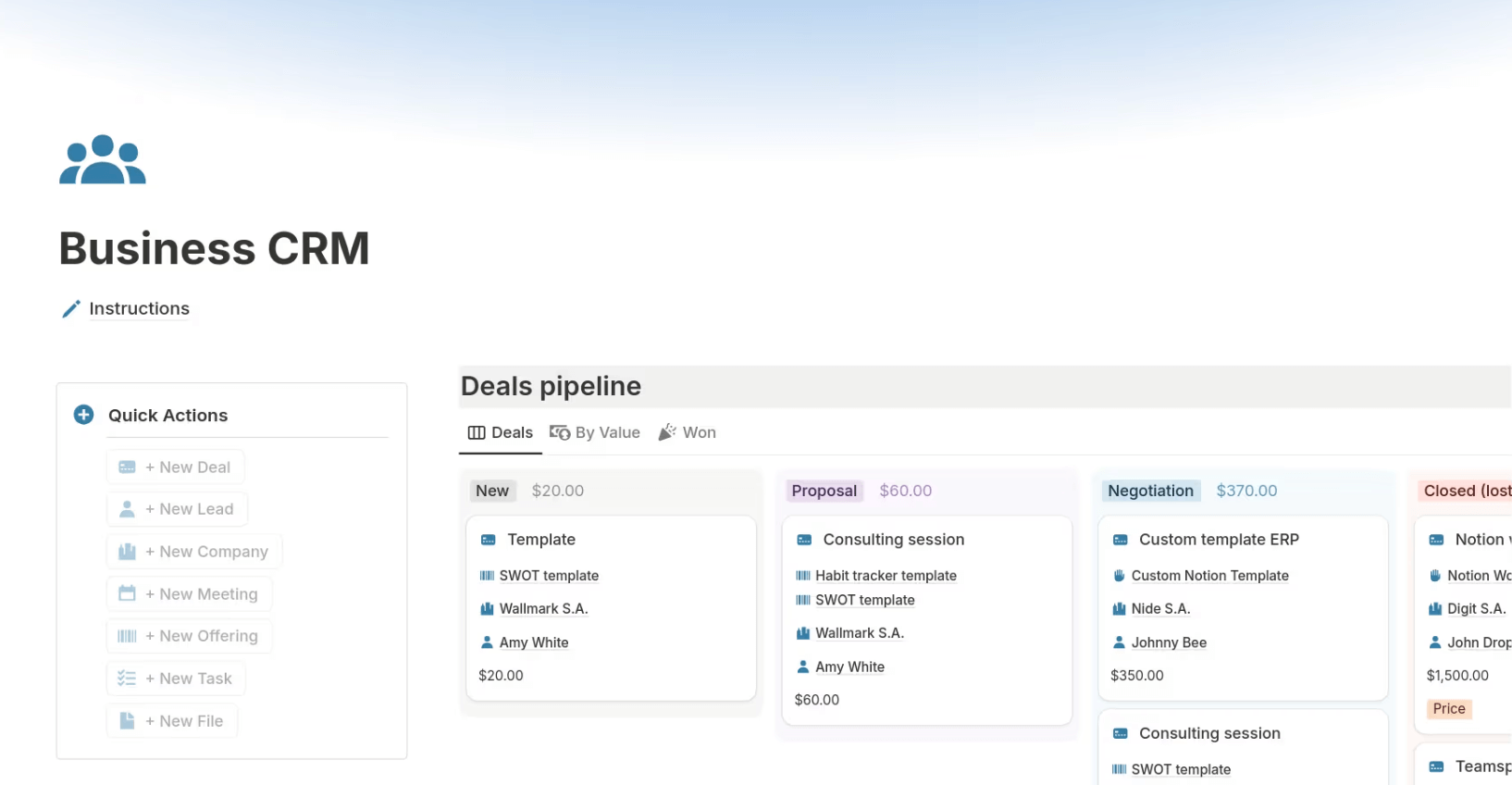Open SWOT template link in Negotiation Consulting session
1512x785 pixels.
click(x=1181, y=769)
